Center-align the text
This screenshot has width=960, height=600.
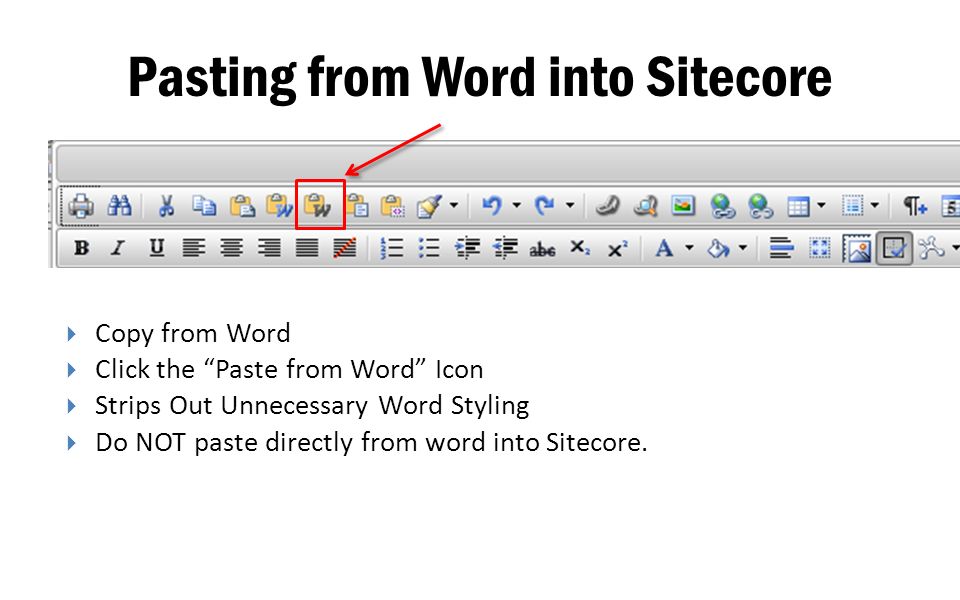pos(231,248)
